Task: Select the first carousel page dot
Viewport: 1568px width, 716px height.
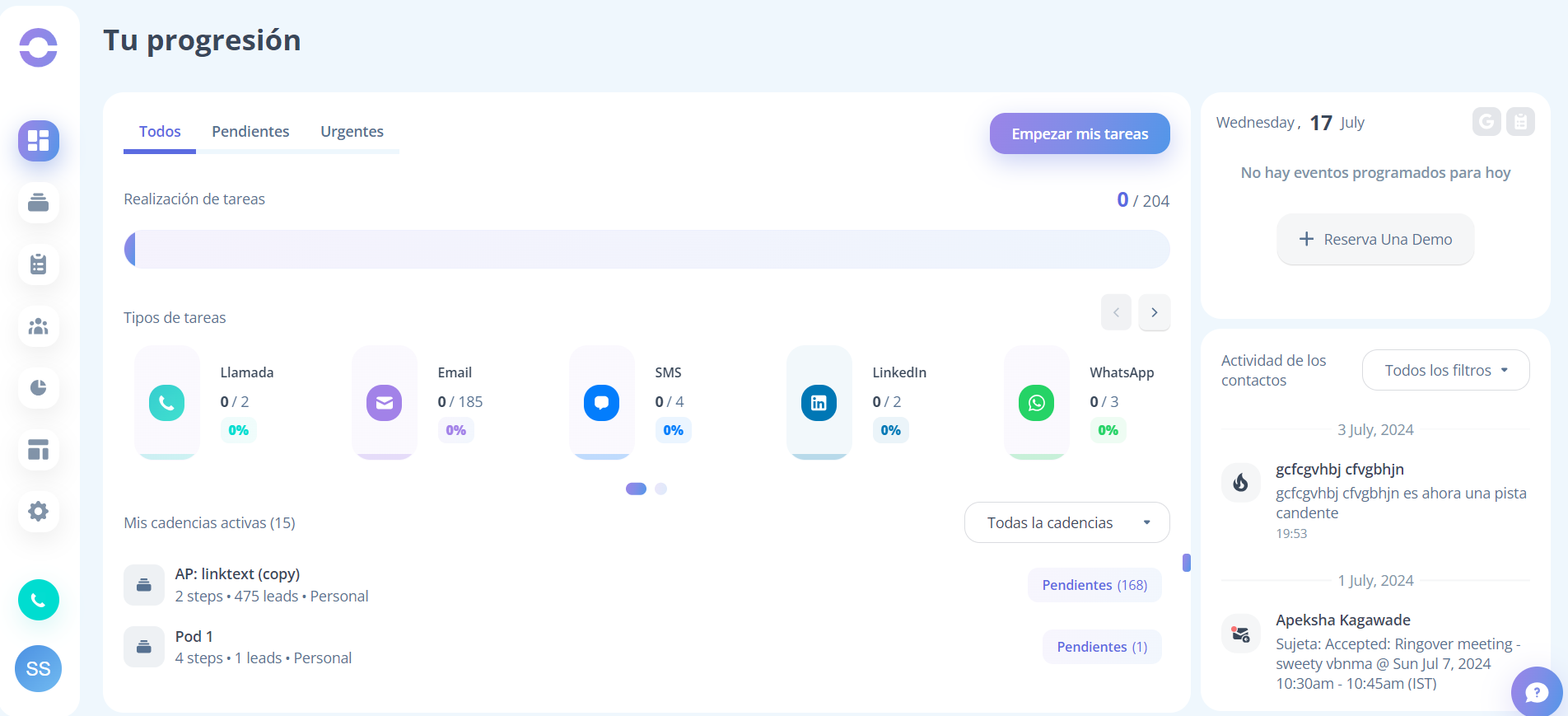Action: [x=636, y=489]
